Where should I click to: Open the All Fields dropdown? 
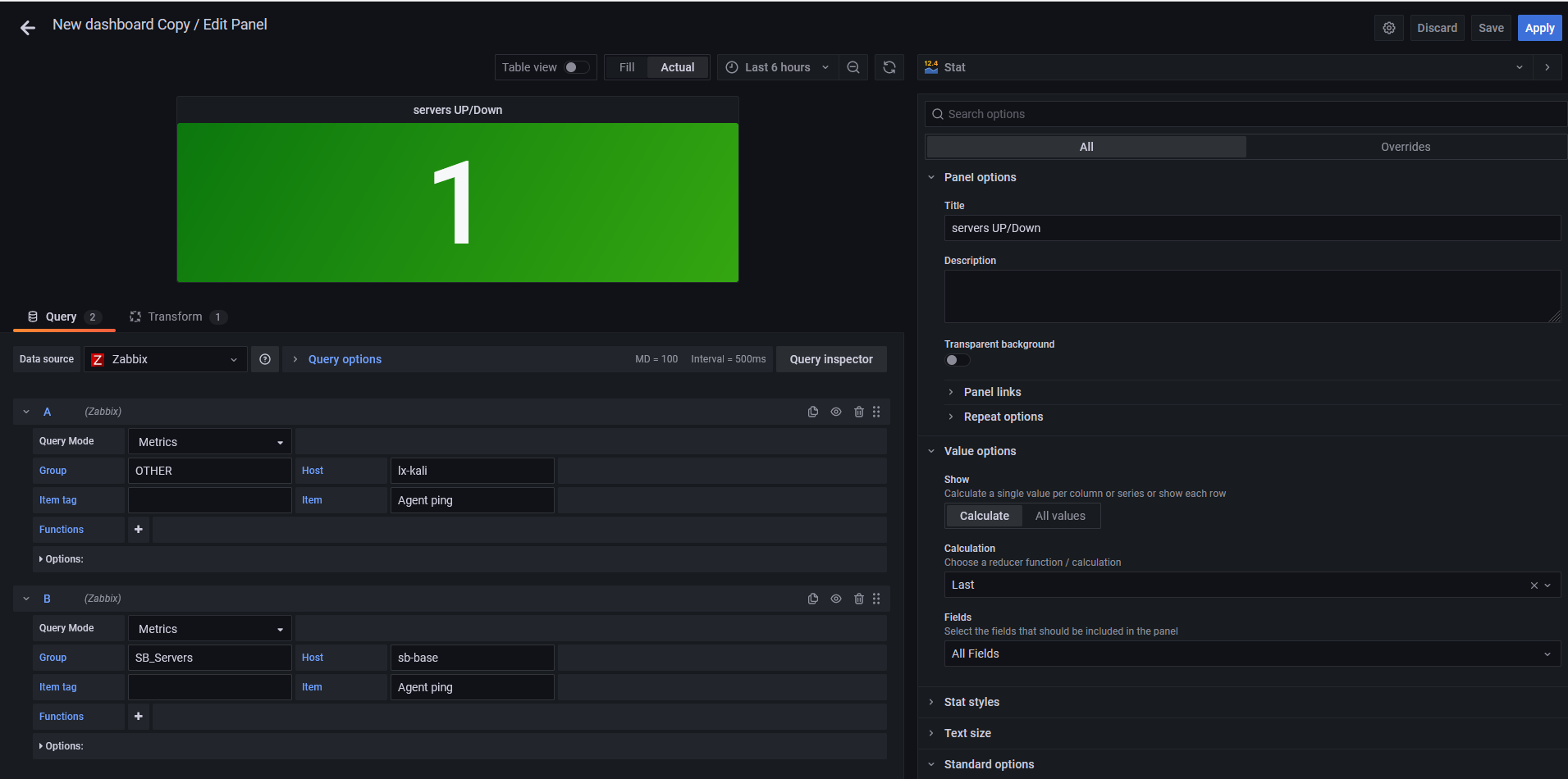1253,654
